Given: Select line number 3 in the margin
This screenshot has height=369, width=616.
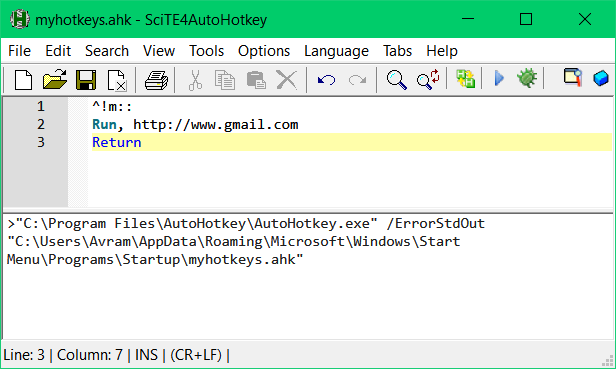Looking at the screenshot, I should [x=41, y=142].
